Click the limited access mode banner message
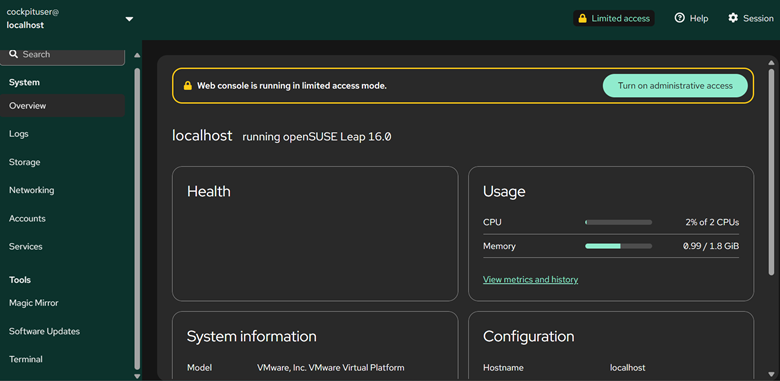Viewport: 780px width, 381px height. click(292, 86)
